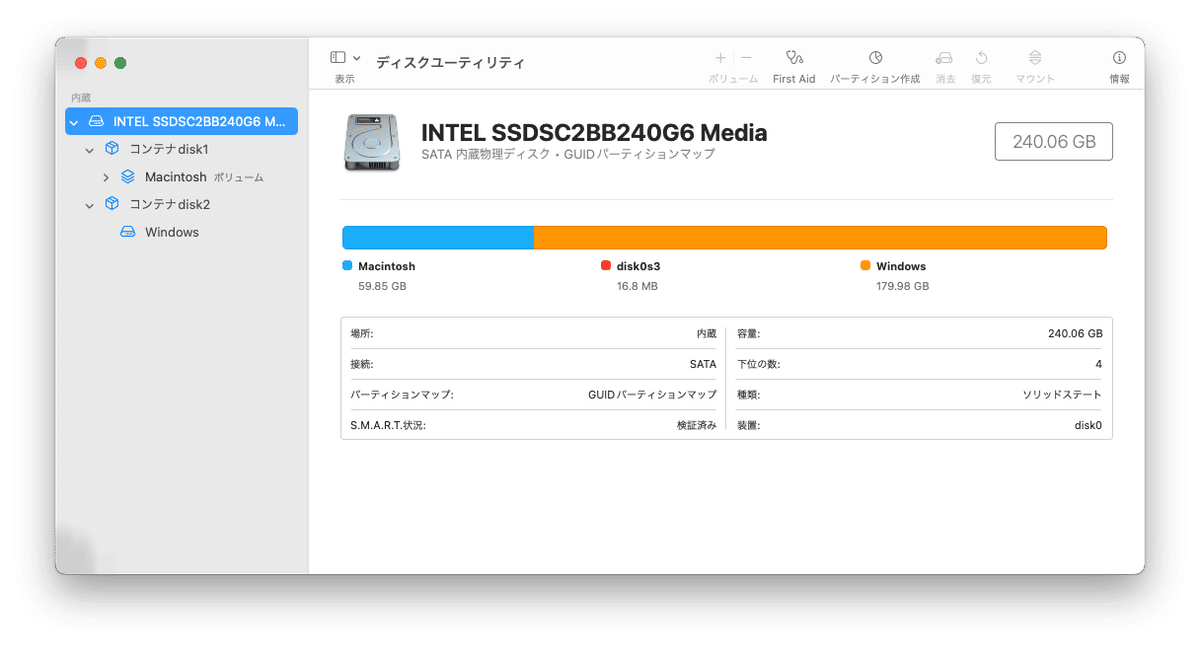Click the 場所 row value 内蔵
This screenshot has width=1200, height=647.
pos(706,334)
